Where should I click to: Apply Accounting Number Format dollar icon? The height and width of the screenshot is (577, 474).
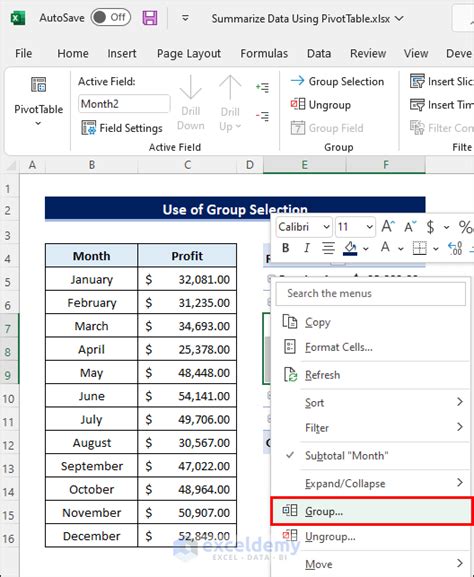pos(430,227)
